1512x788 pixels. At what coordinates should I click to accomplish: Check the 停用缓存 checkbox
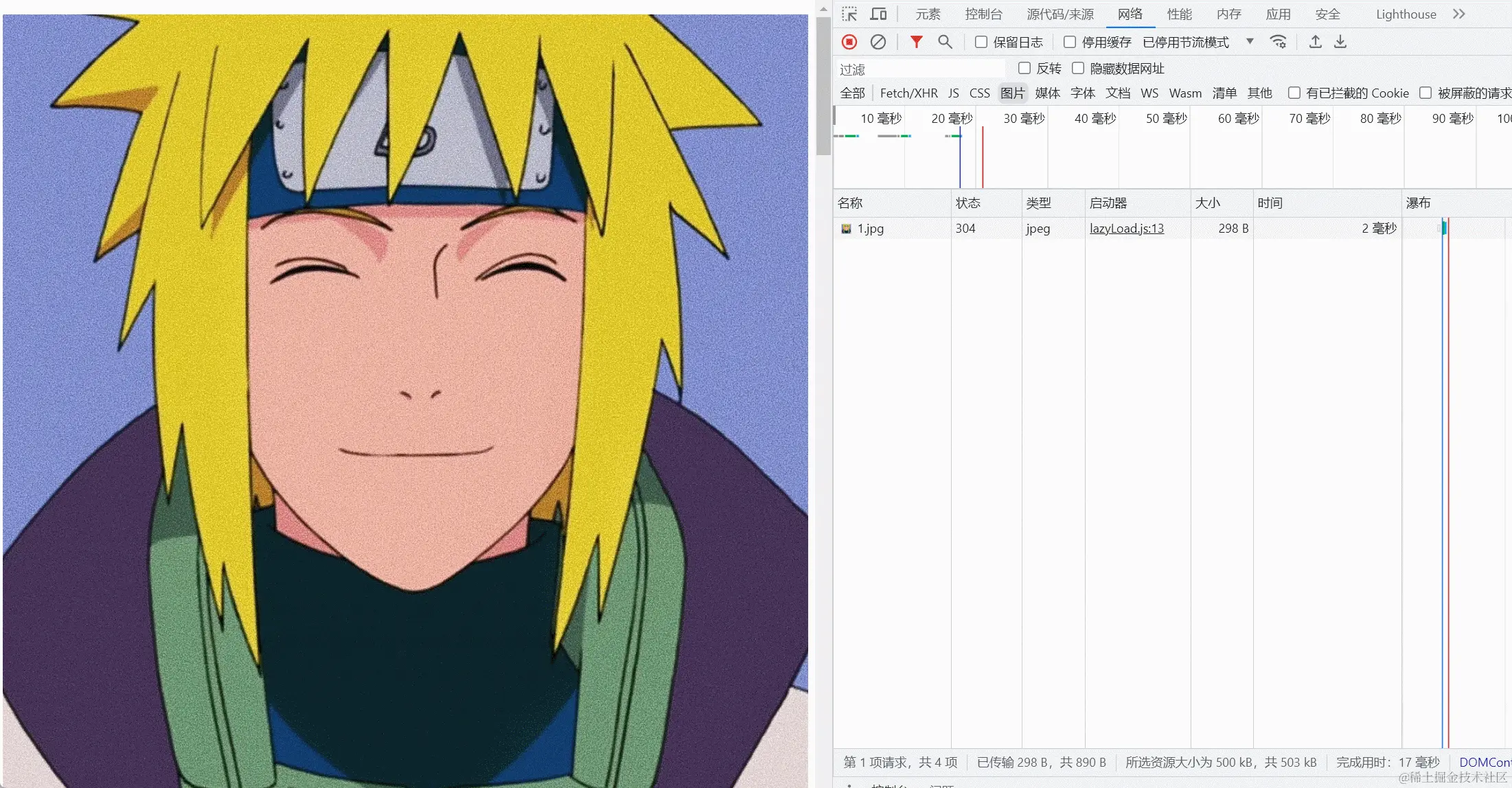tap(1070, 43)
